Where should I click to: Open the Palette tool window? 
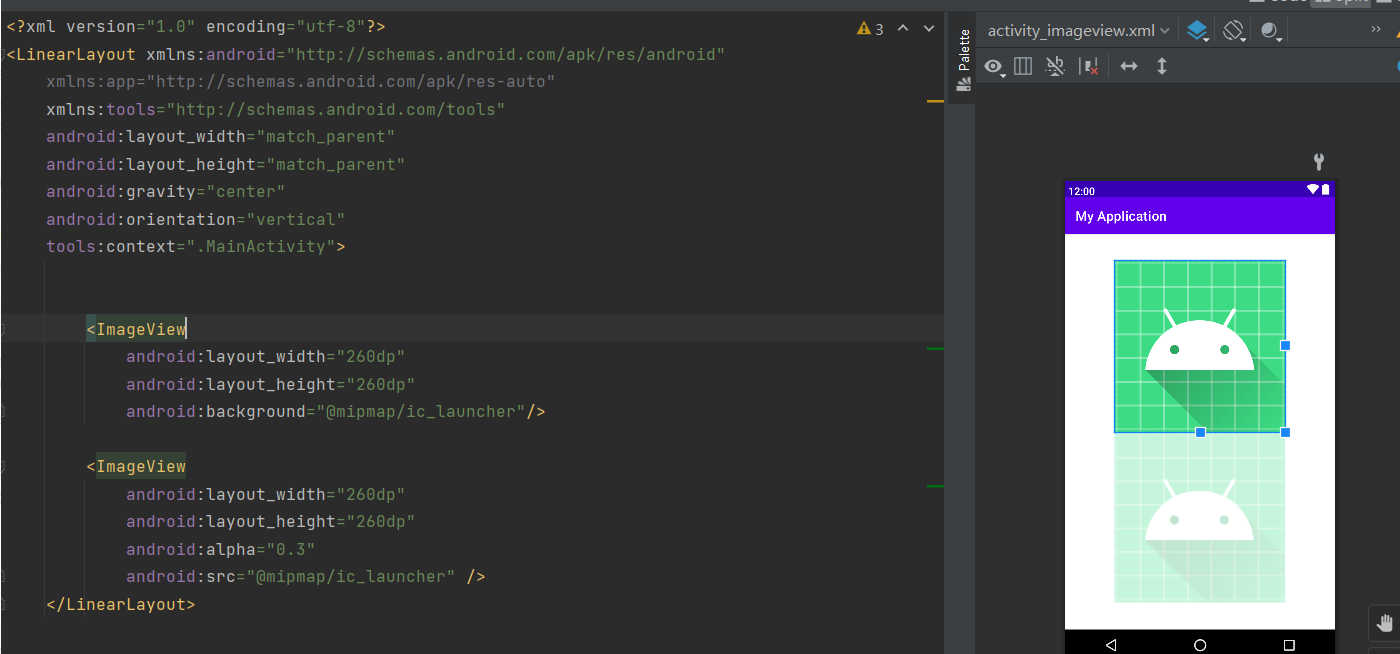(964, 61)
